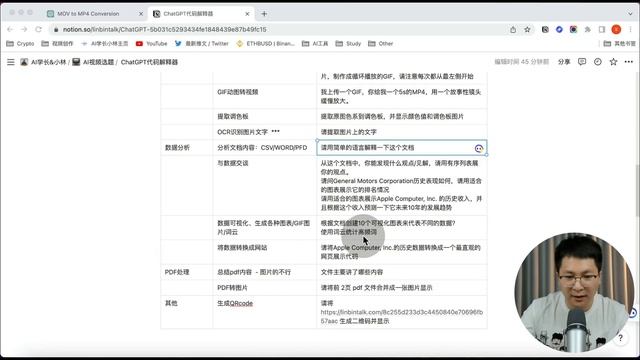Open the Notion sidebar hamburger menu
This screenshot has height=360, width=640.
click(11, 62)
